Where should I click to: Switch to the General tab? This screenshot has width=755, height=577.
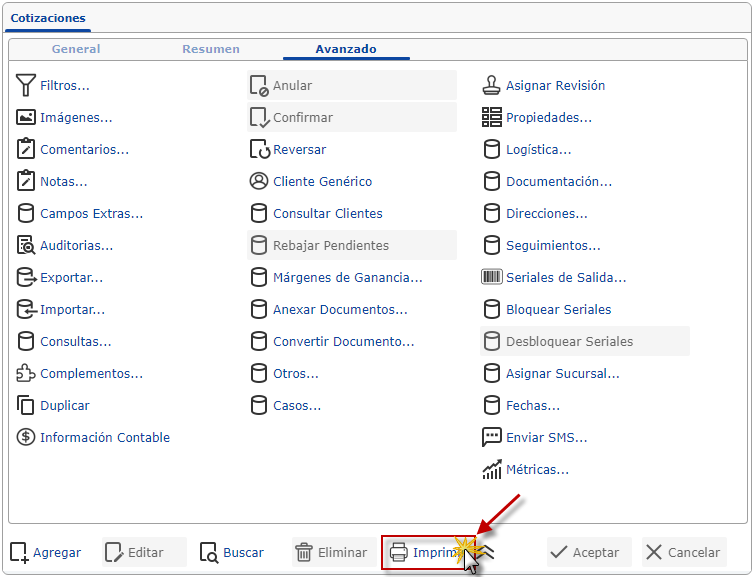[76, 49]
